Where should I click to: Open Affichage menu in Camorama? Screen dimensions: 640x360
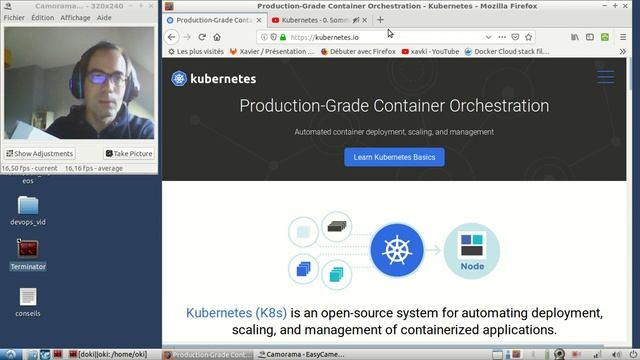[x=75, y=18]
